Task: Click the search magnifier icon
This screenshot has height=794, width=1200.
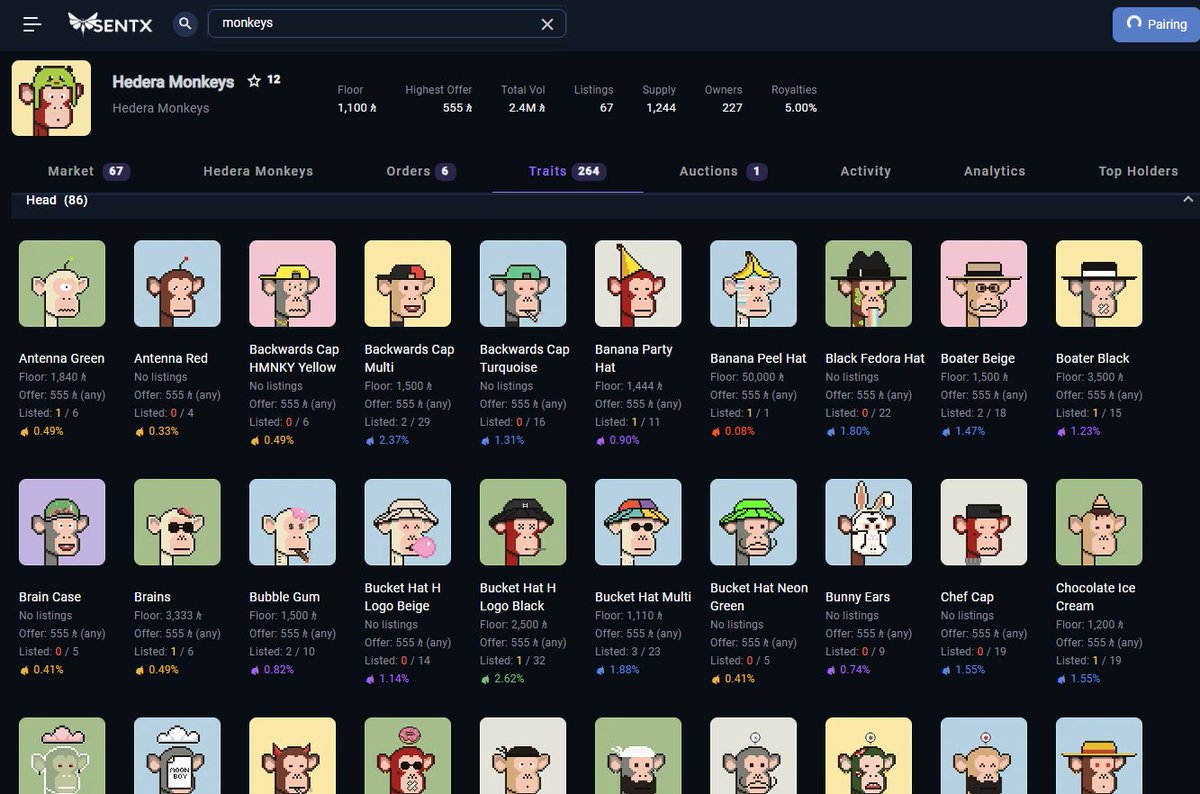Action: point(185,23)
